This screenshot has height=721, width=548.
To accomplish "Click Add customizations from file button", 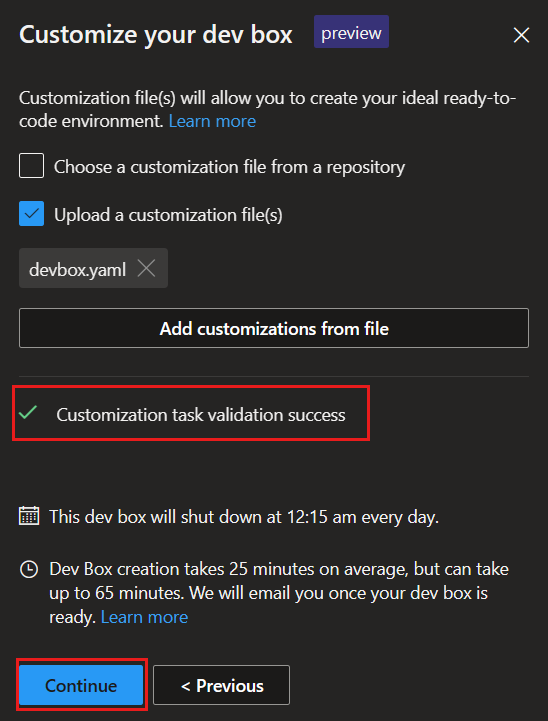I will pos(274,328).
